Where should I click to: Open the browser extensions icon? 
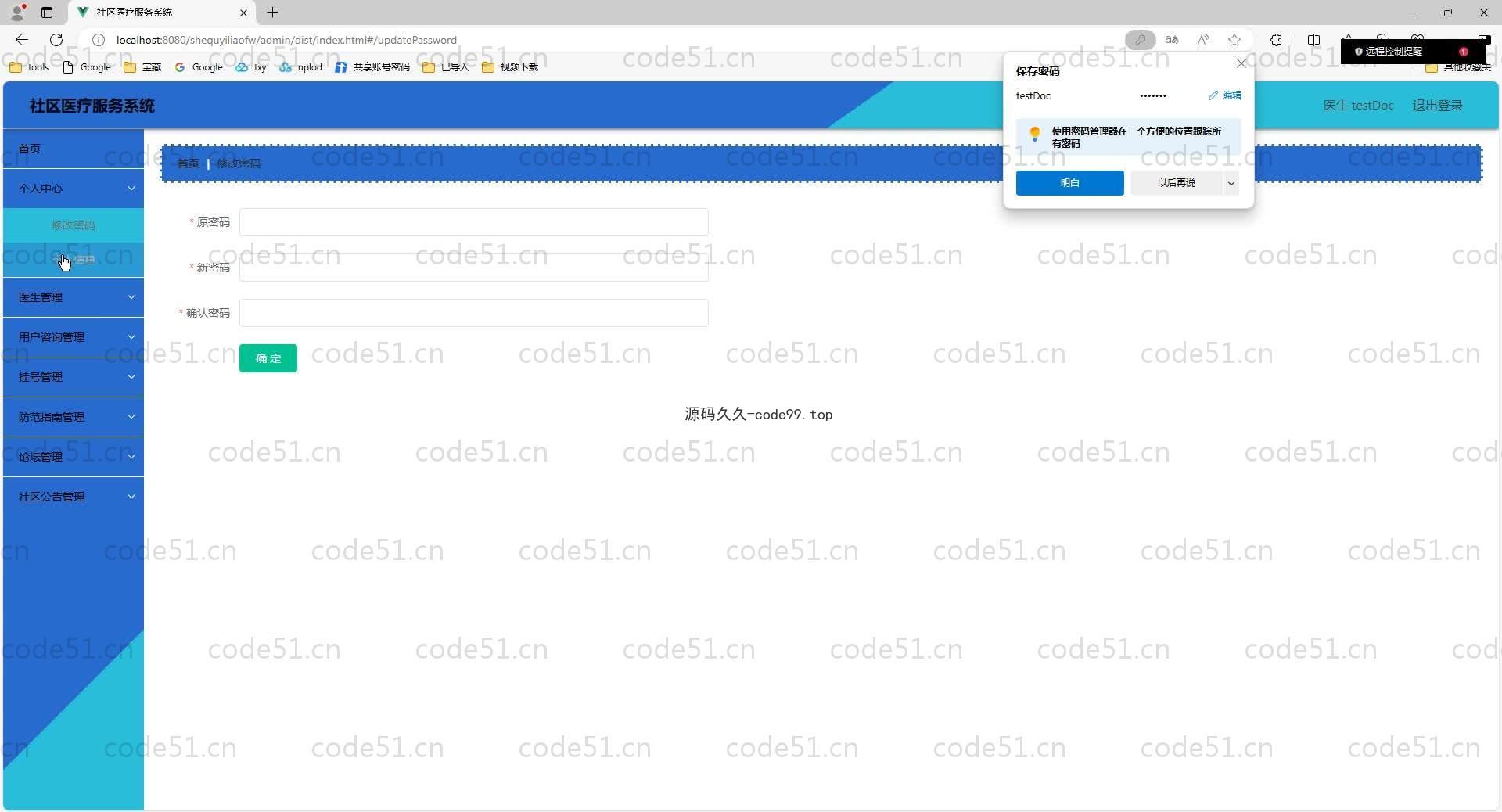coord(1276,40)
